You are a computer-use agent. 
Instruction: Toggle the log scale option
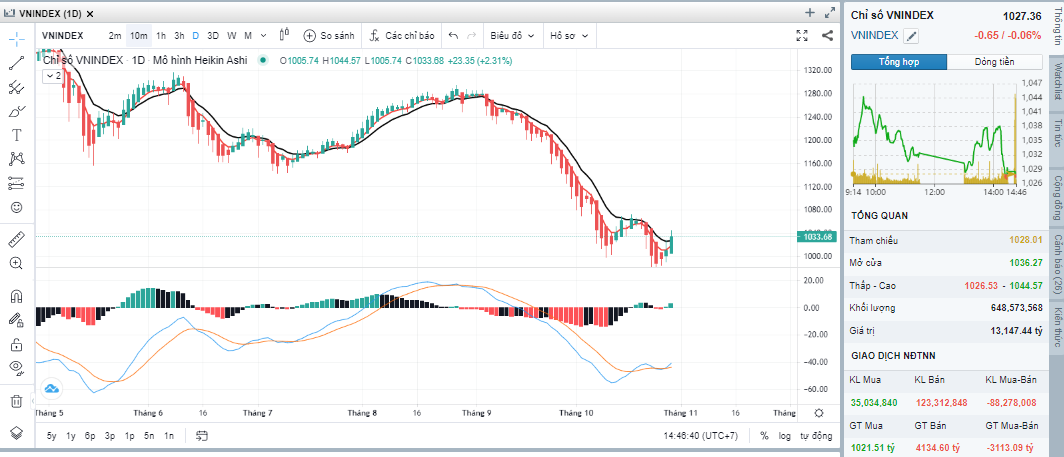(x=784, y=436)
